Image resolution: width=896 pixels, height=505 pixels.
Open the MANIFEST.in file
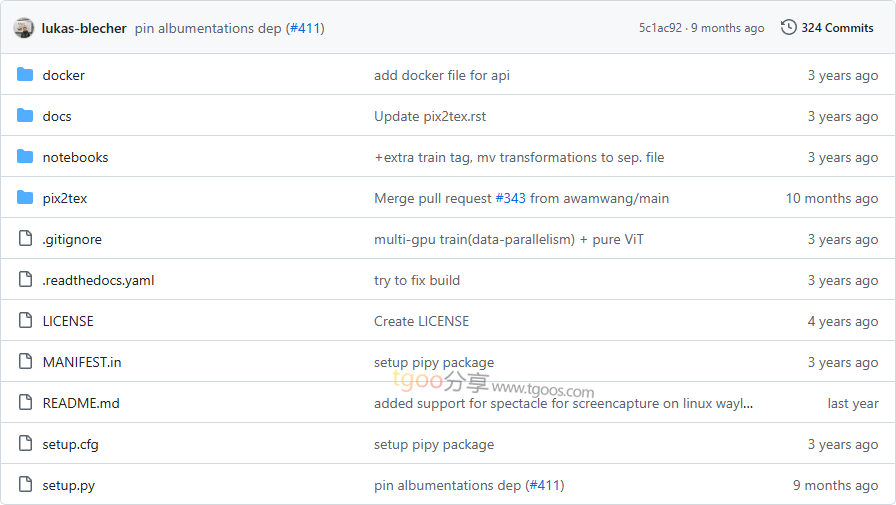[x=82, y=362]
